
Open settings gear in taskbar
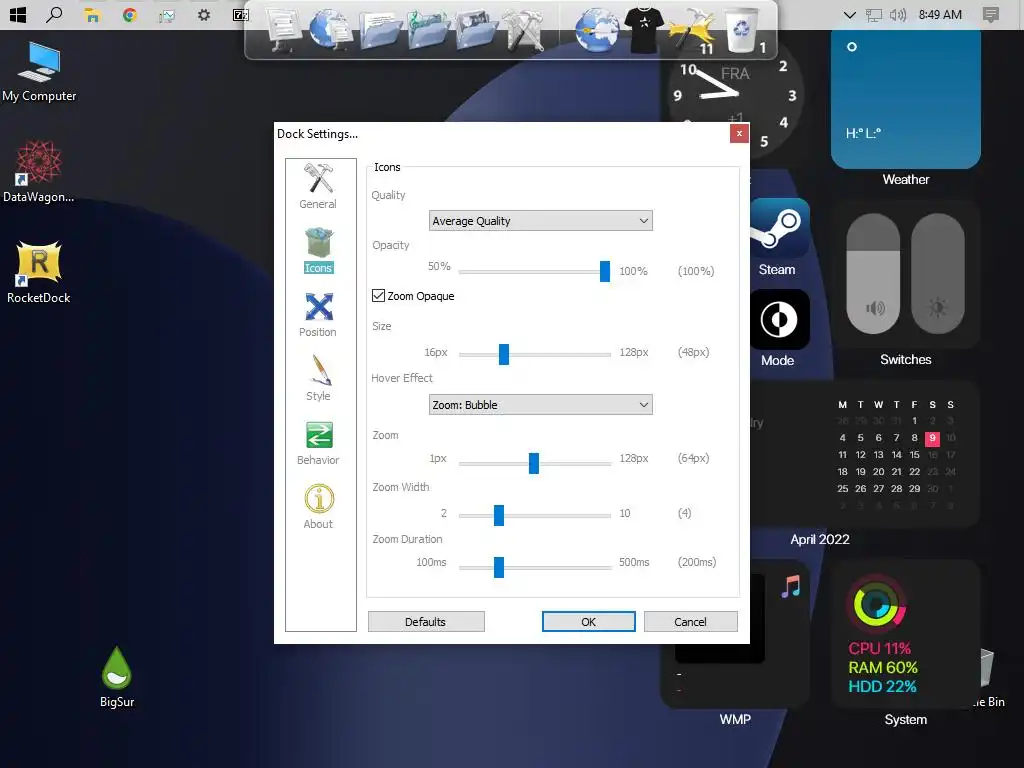204,14
